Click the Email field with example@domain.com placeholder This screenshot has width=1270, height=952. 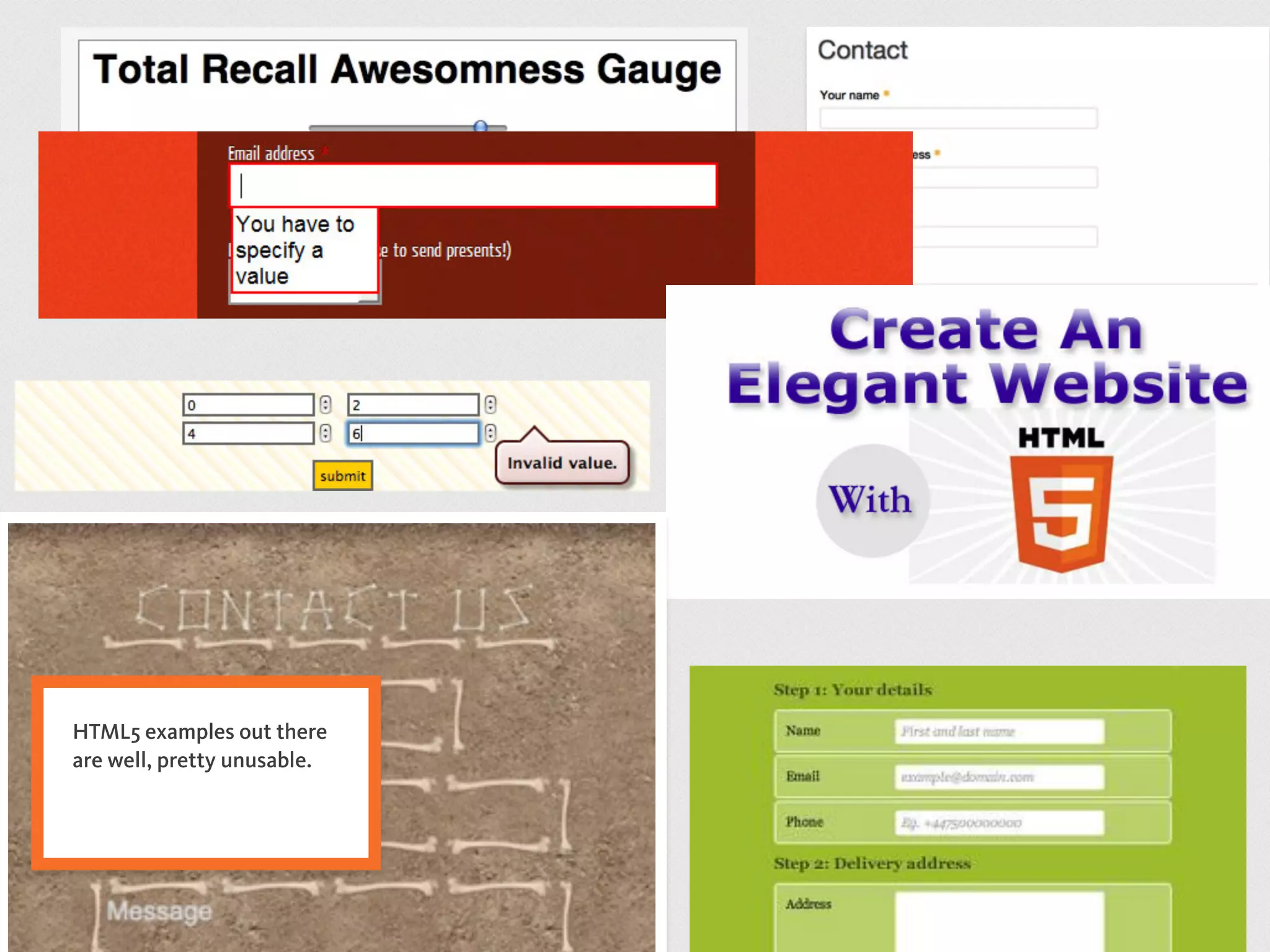[999, 777]
